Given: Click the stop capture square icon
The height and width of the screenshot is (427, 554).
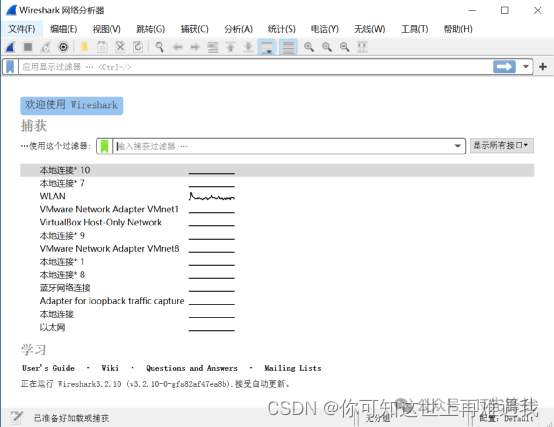Looking at the screenshot, I should coord(28,47).
